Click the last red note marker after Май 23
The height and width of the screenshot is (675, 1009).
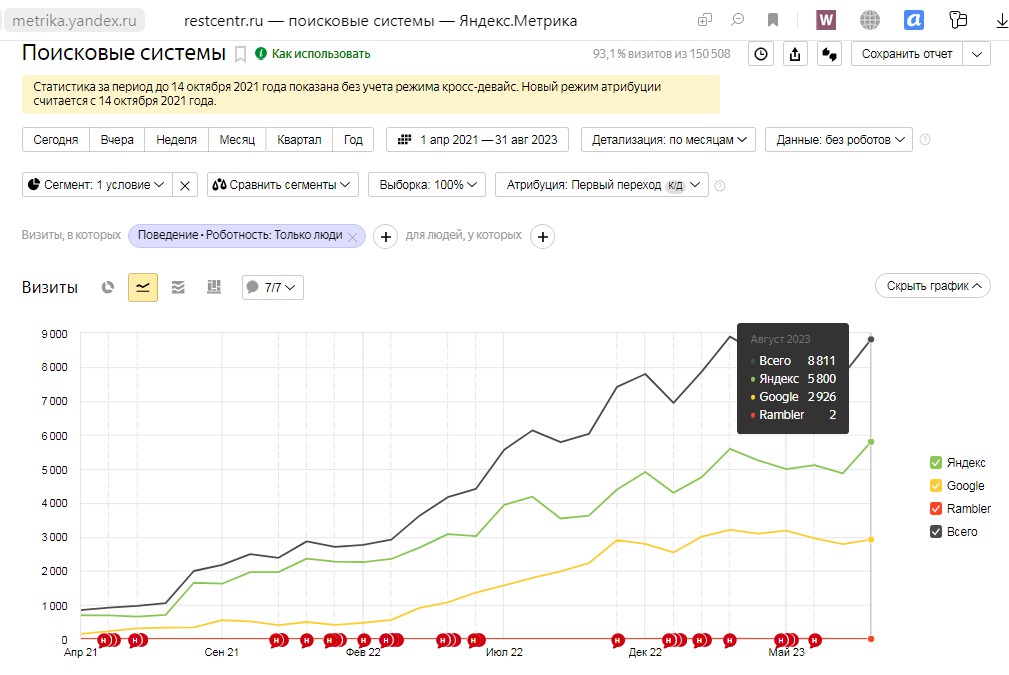tap(815, 640)
